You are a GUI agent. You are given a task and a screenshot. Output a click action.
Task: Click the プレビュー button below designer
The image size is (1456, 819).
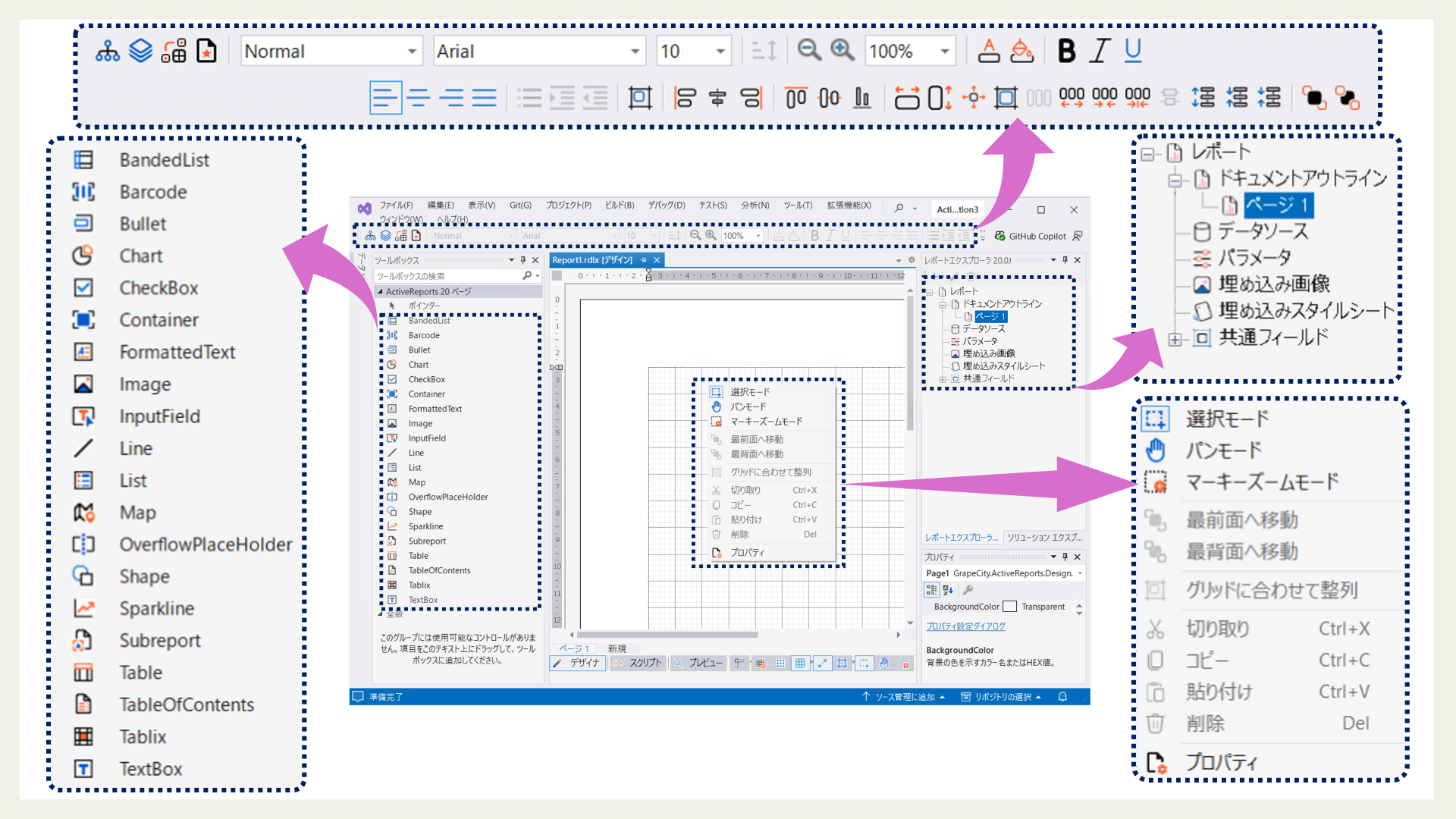click(698, 663)
